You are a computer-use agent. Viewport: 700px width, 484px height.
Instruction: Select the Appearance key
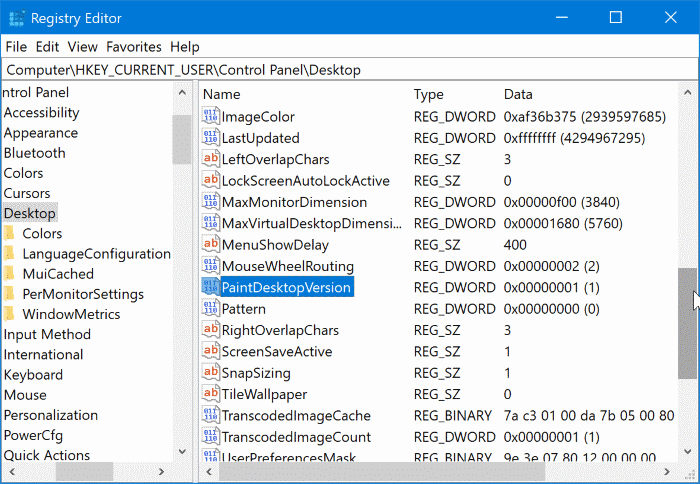point(41,133)
